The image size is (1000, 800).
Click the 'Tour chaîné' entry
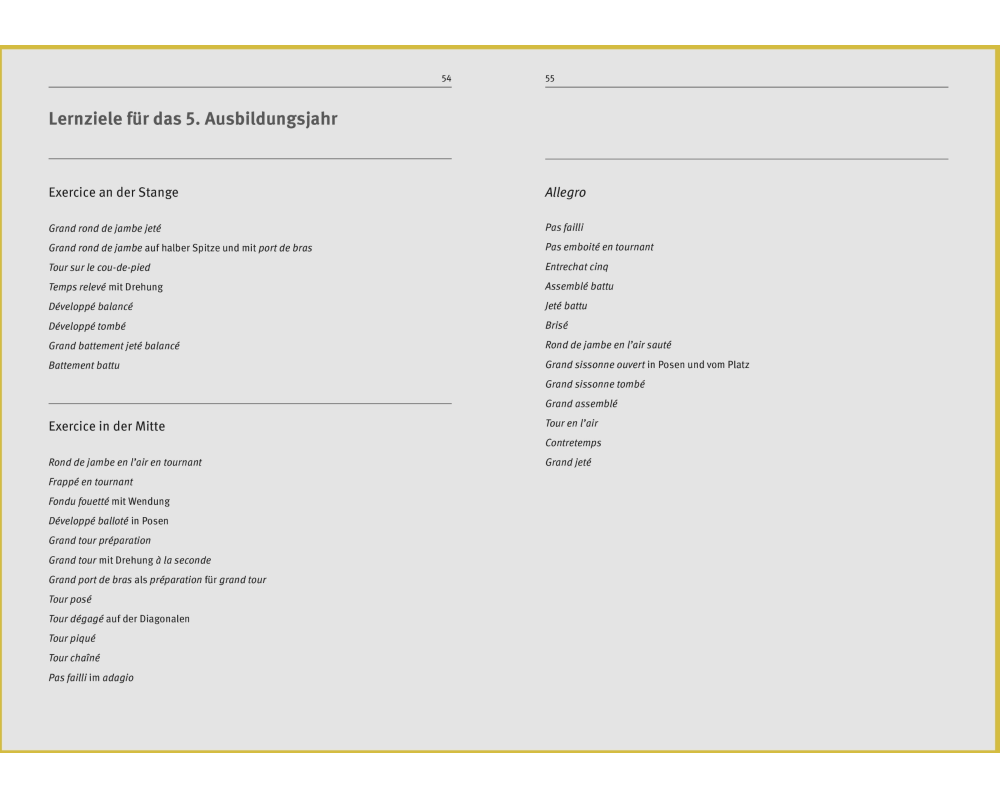tap(74, 657)
